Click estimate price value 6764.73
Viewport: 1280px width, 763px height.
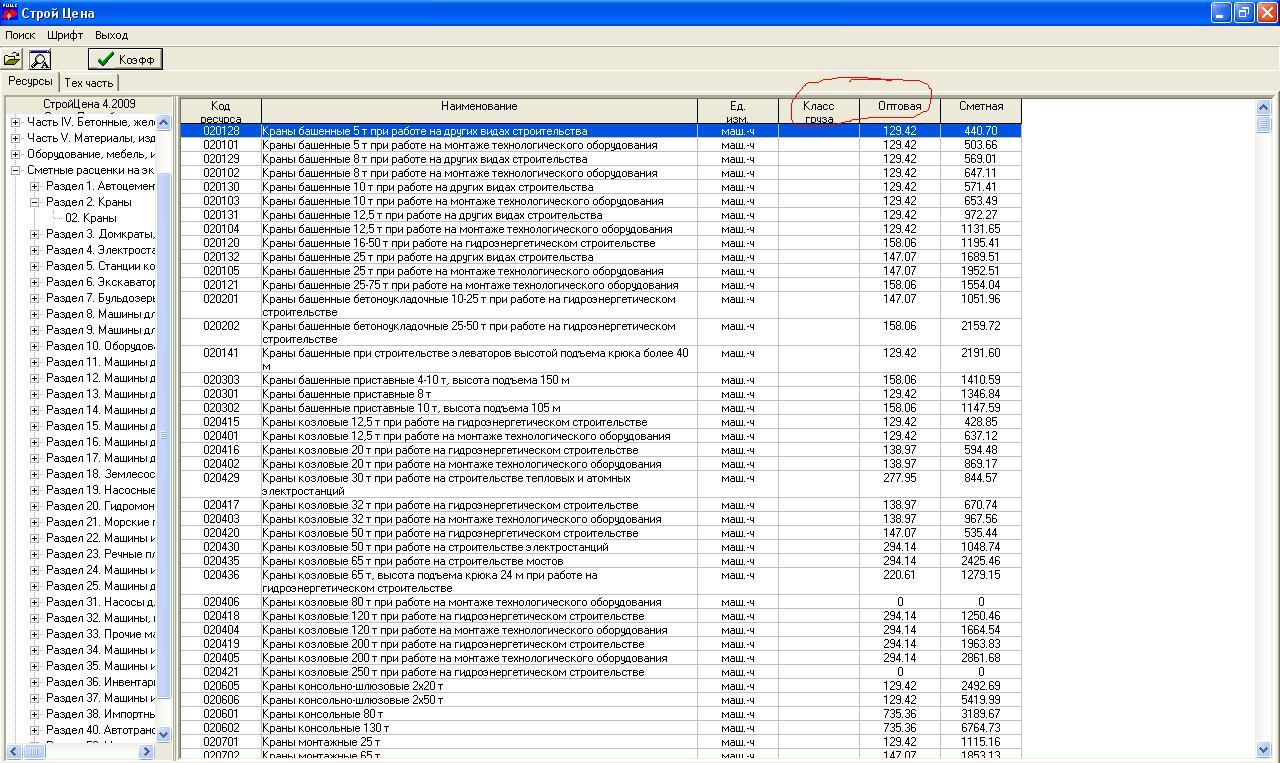point(981,728)
